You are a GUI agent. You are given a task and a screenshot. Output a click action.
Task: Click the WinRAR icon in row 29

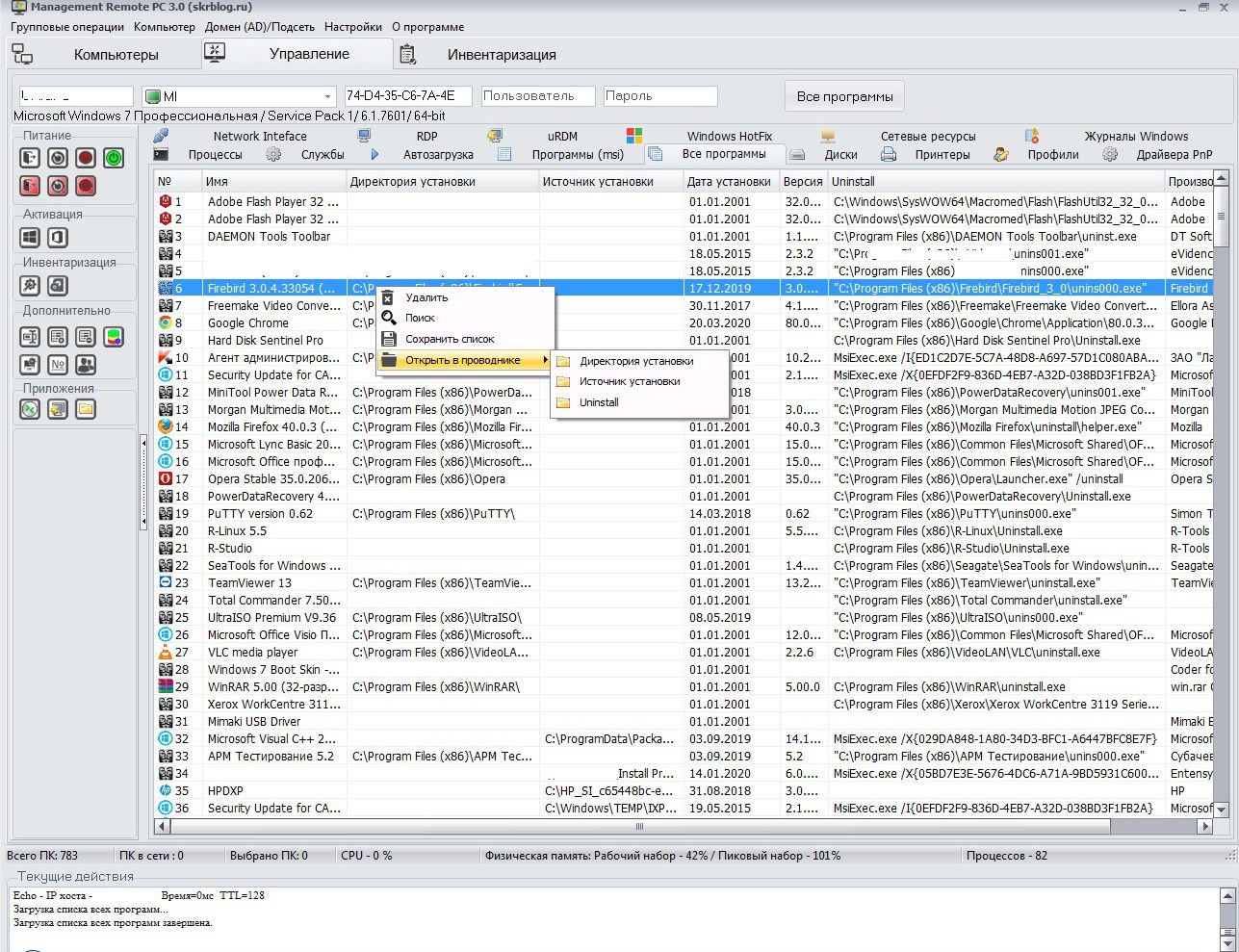click(x=166, y=687)
